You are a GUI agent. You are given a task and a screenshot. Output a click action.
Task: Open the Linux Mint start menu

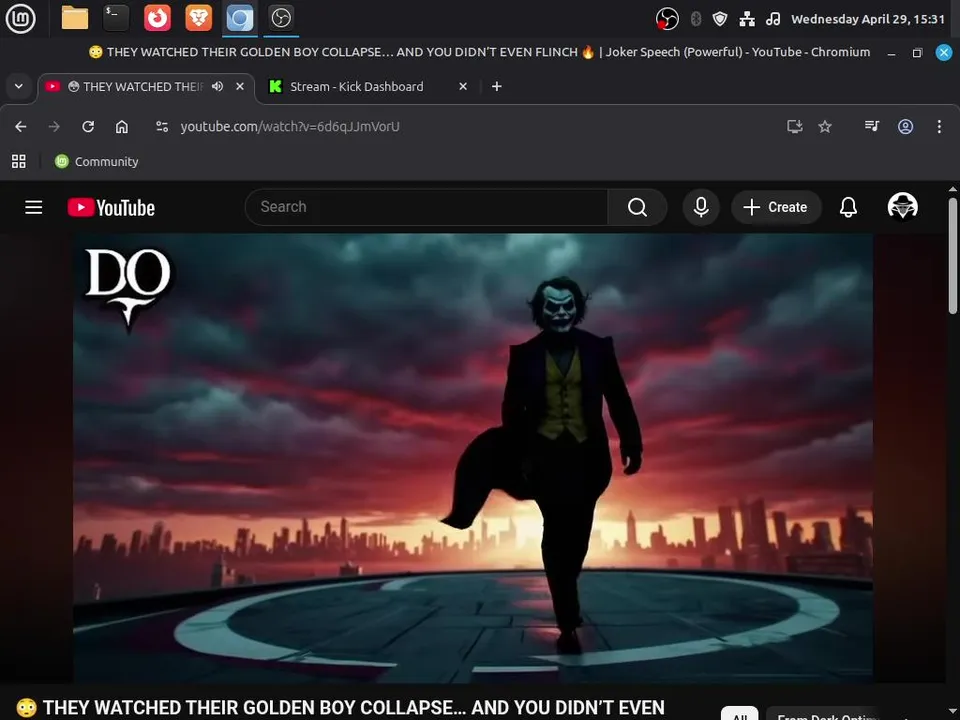tap(20, 18)
